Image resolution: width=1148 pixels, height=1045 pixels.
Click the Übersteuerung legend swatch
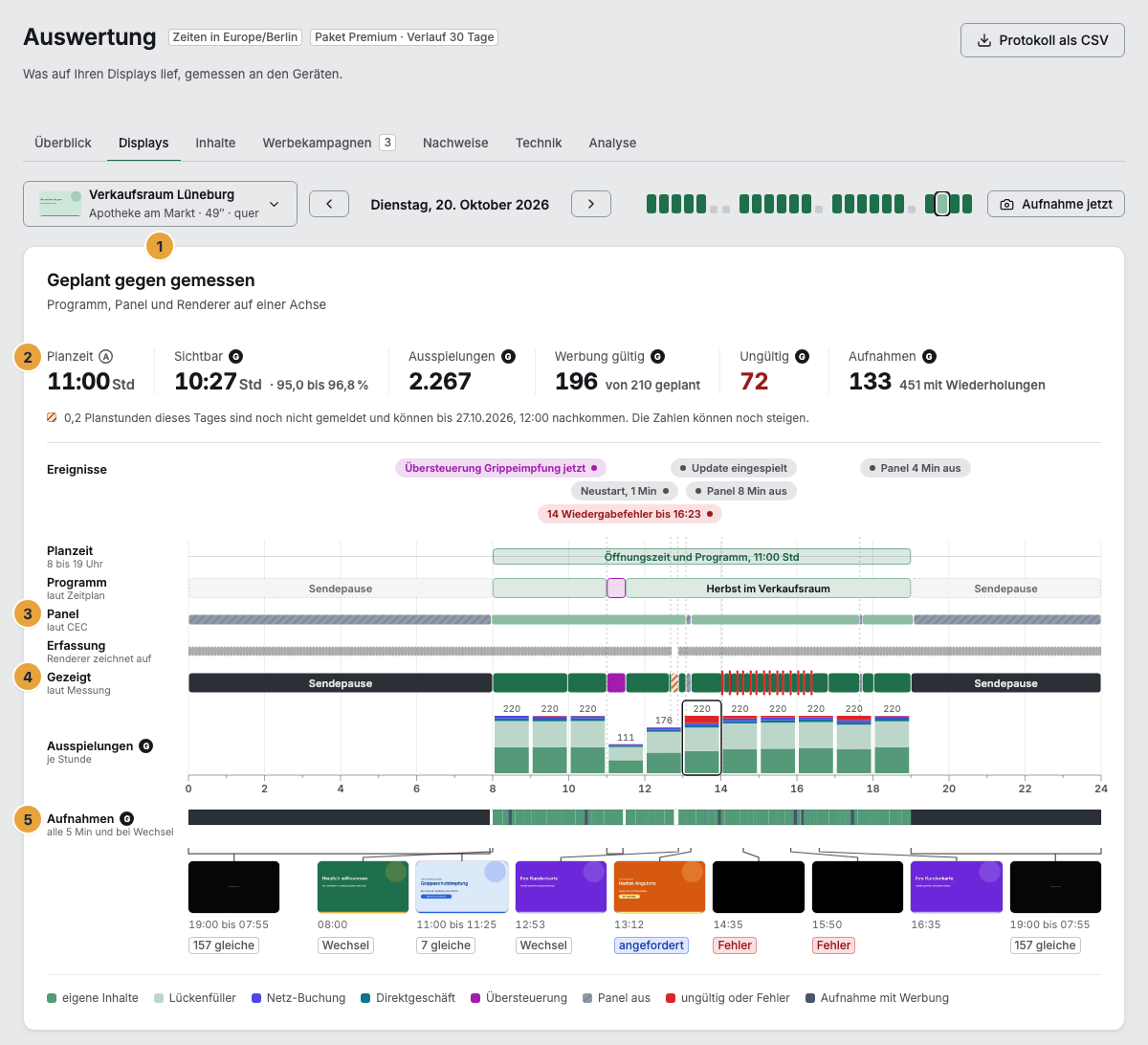[475, 998]
